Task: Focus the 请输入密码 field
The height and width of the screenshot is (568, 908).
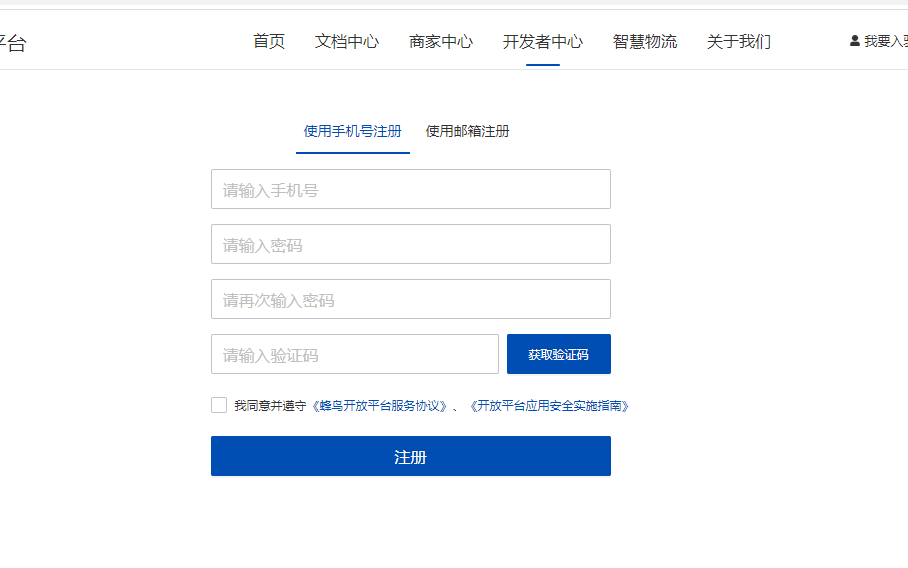Action: click(411, 244)
